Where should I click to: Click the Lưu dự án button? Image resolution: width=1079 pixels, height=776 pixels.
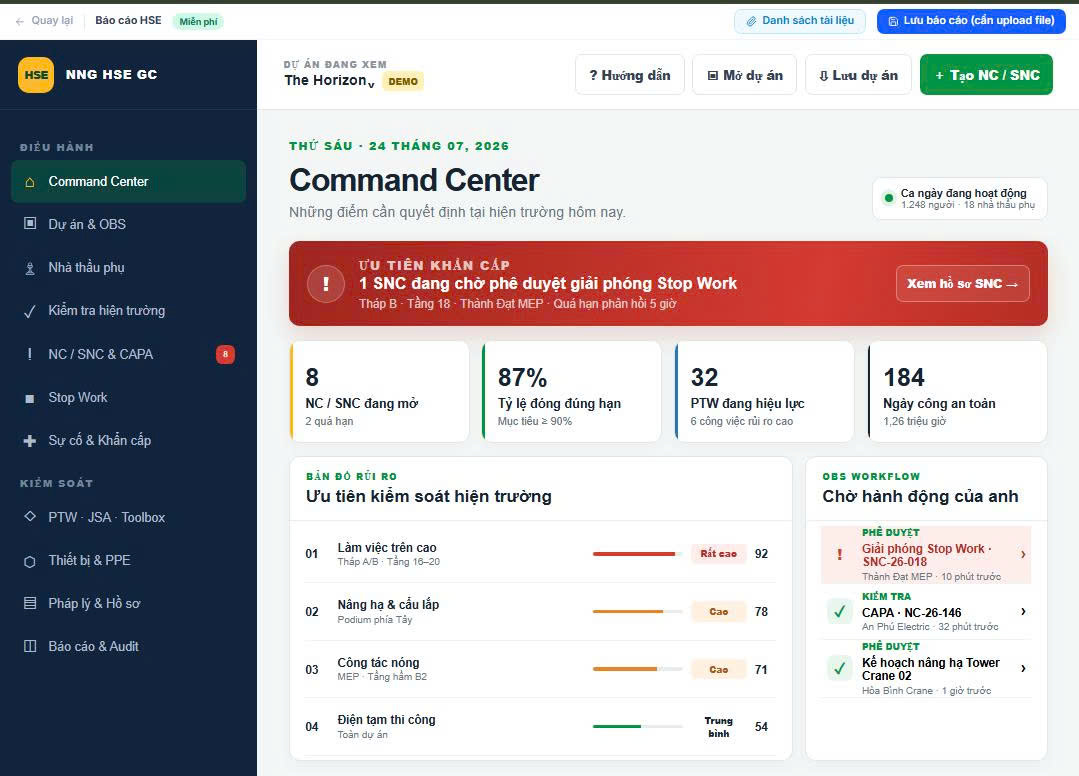click(858, 75)
